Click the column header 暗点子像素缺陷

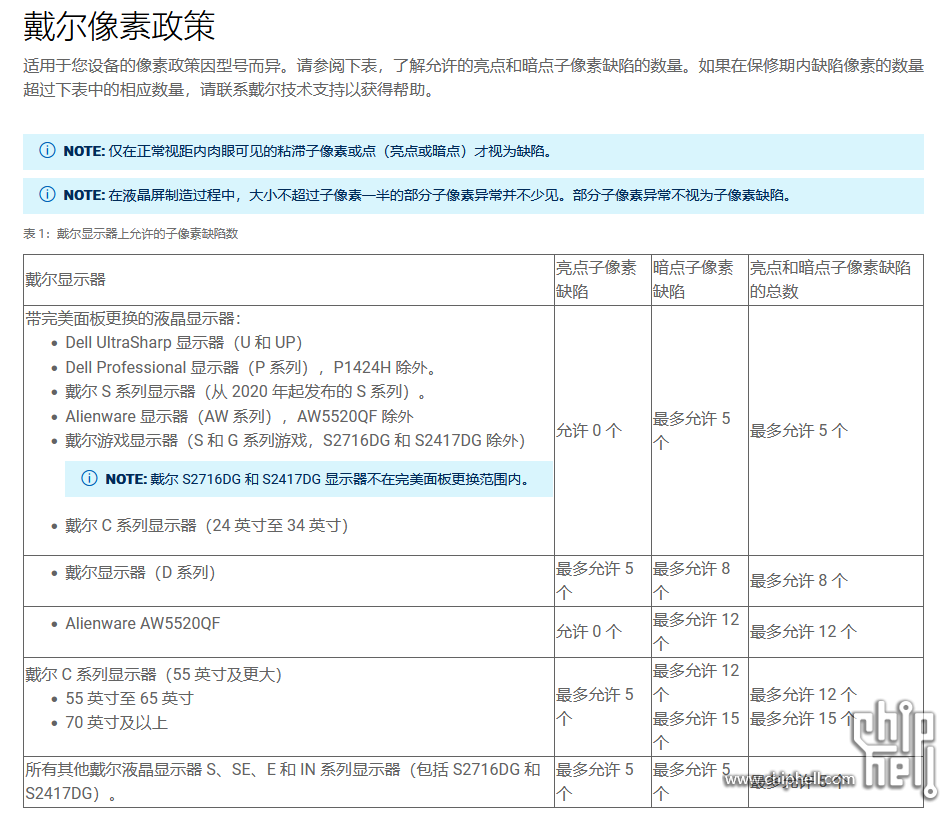693,280
